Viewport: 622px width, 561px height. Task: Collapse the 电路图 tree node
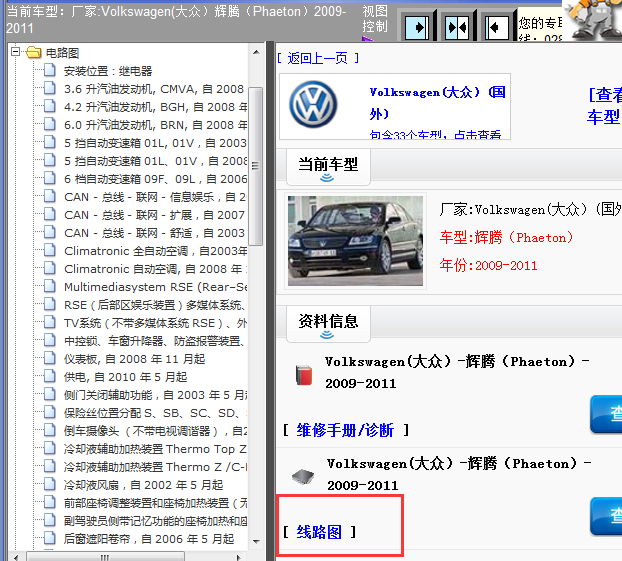(15, 52)
